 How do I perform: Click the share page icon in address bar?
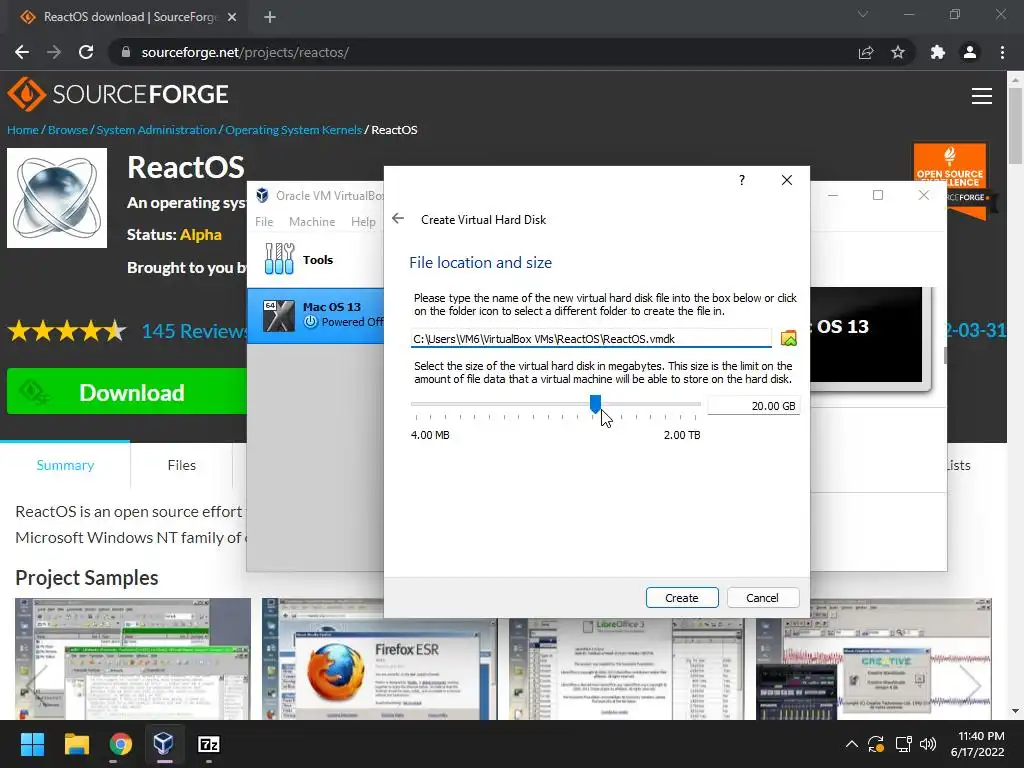(x=866, y=52)
